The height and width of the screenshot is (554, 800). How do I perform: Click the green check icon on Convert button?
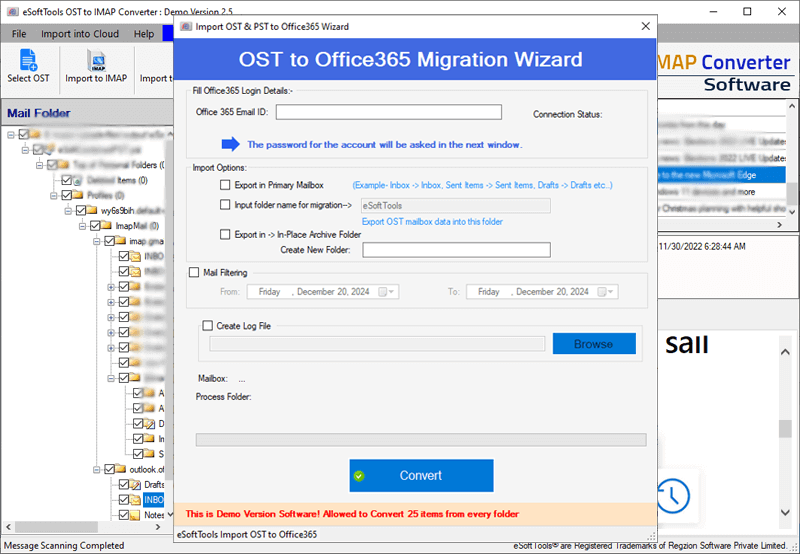359,476
